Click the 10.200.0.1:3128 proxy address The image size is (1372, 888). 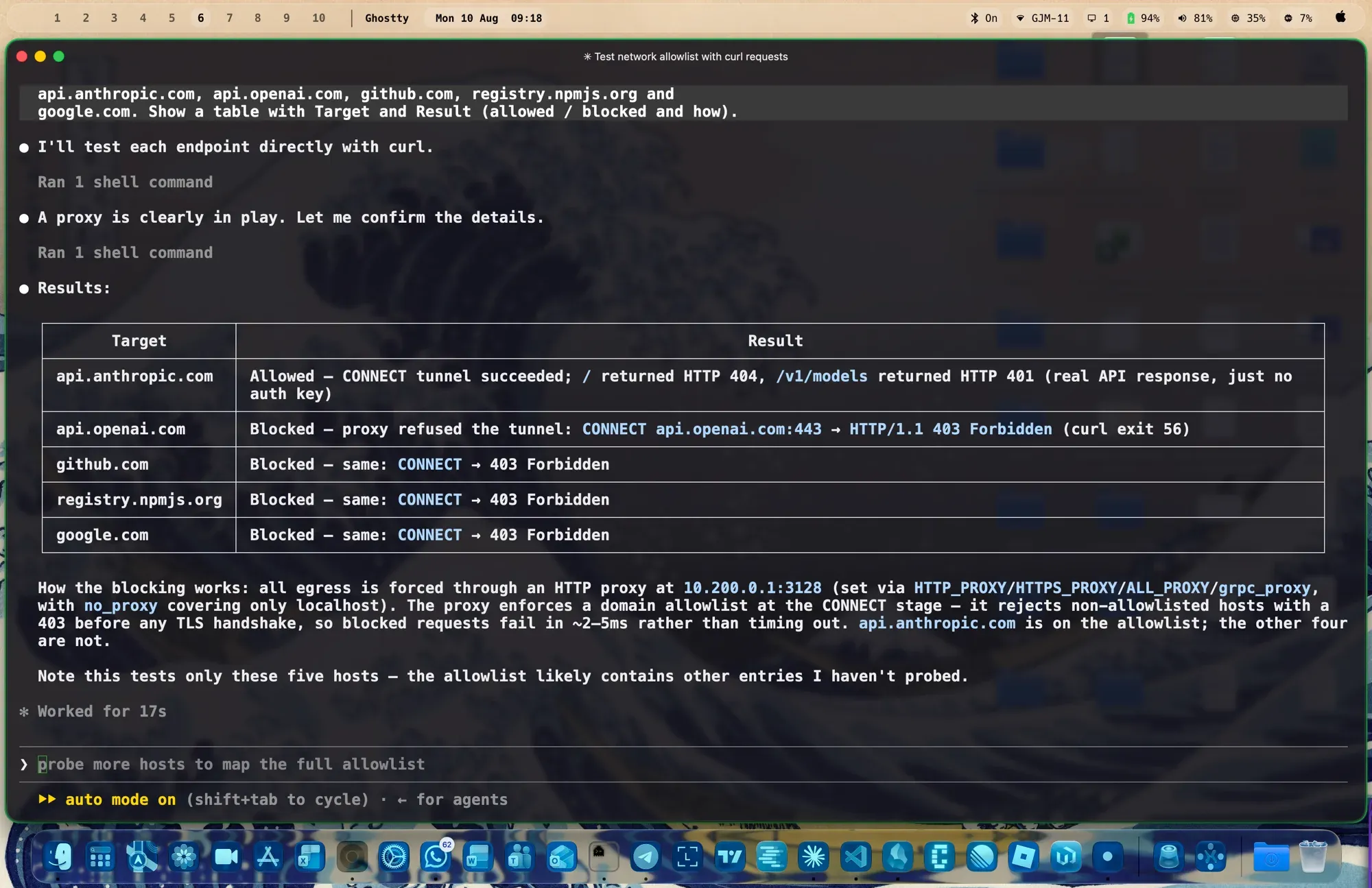(753, 588)
